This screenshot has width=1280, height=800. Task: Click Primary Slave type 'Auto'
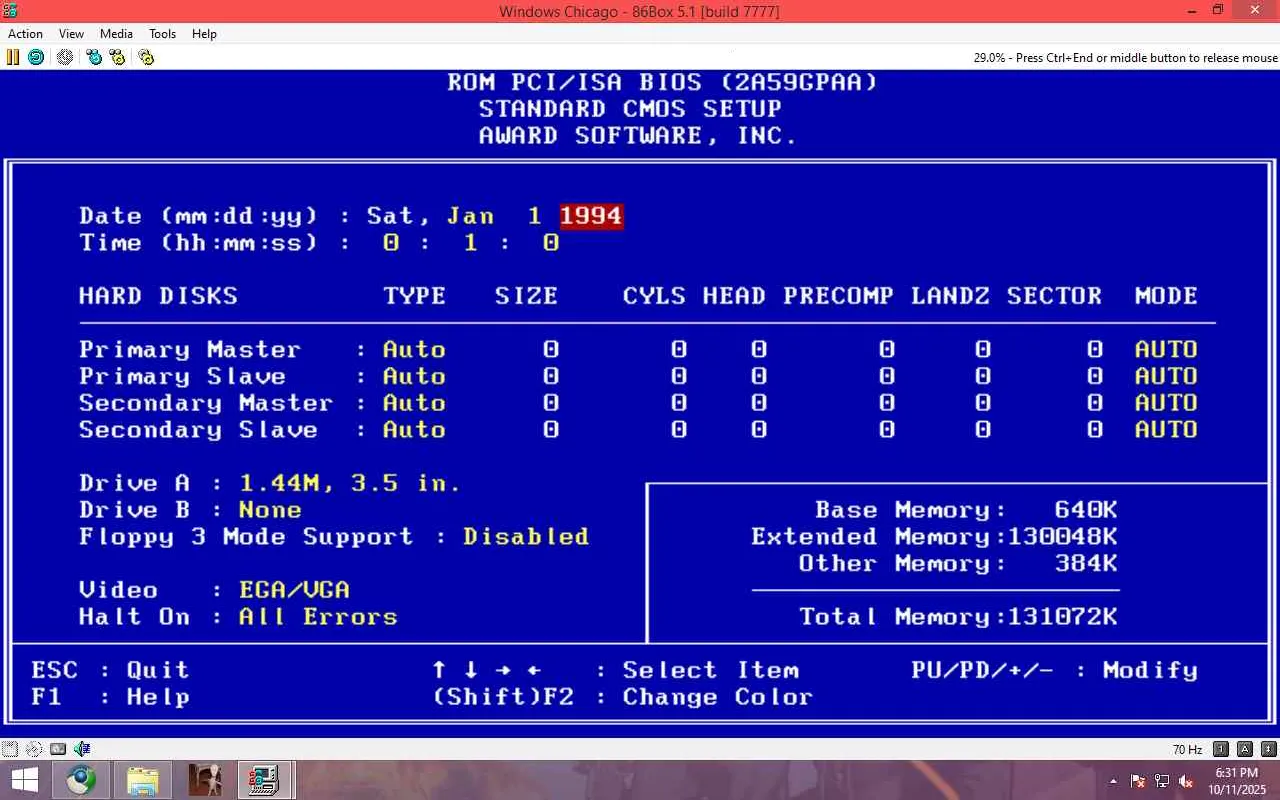click(414, 377)
